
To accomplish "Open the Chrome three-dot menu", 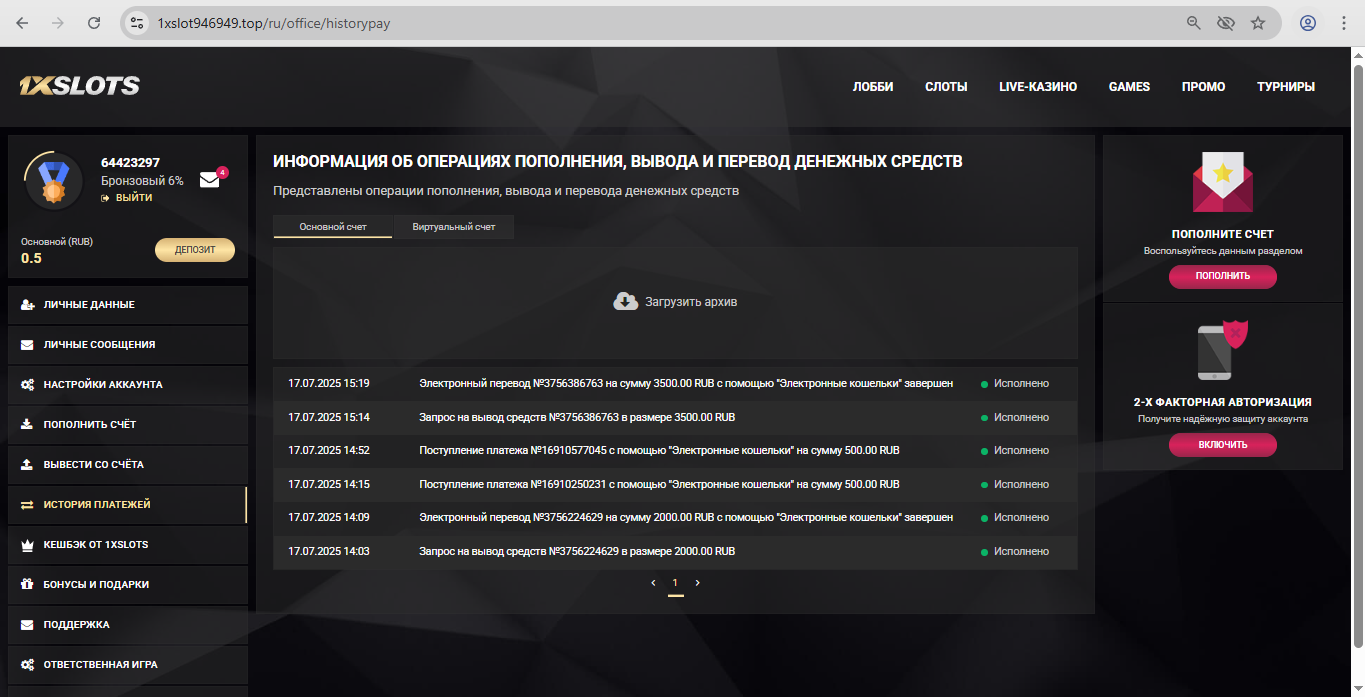I will [x=1344, y=22].
